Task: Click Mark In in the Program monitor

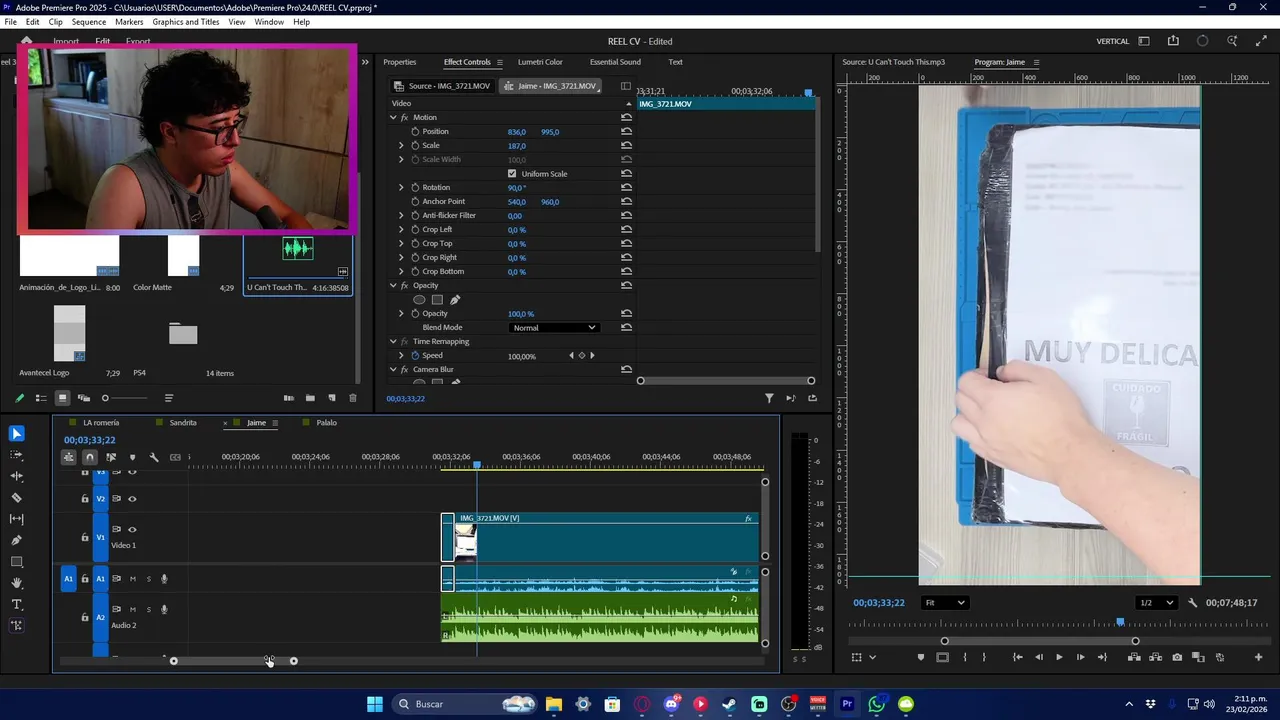Action: point(965,657)
